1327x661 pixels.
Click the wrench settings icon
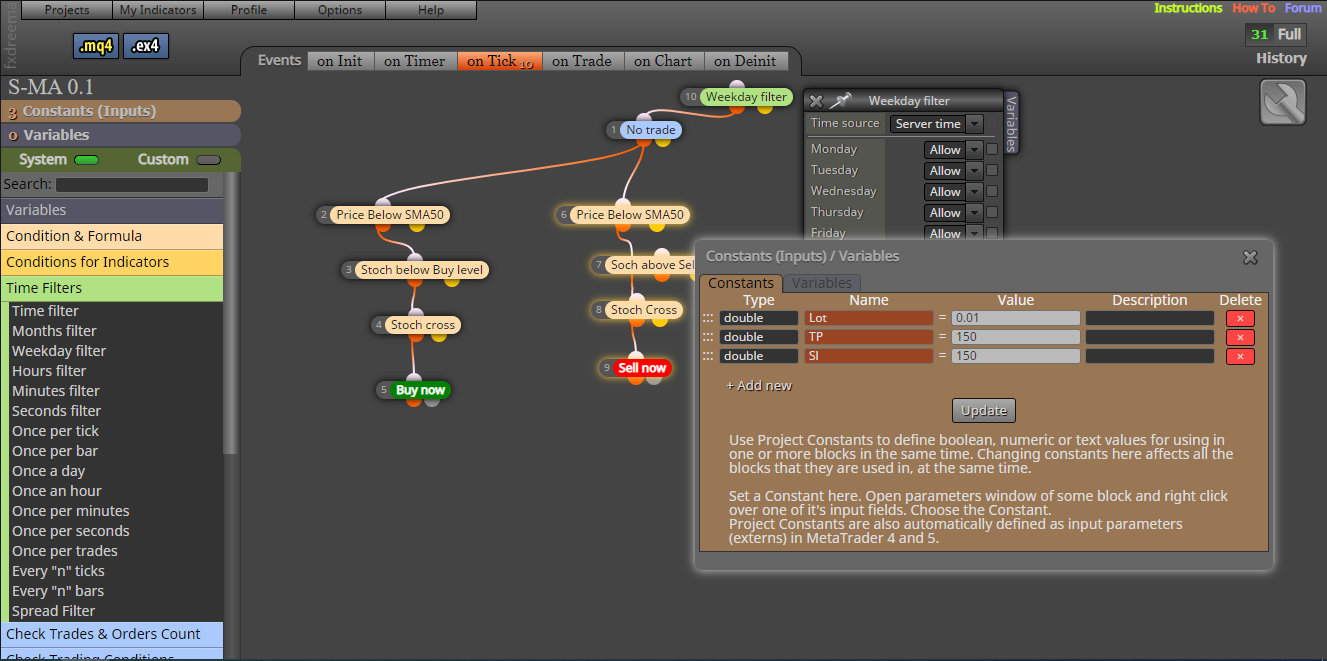click(x=1283, y=102)
